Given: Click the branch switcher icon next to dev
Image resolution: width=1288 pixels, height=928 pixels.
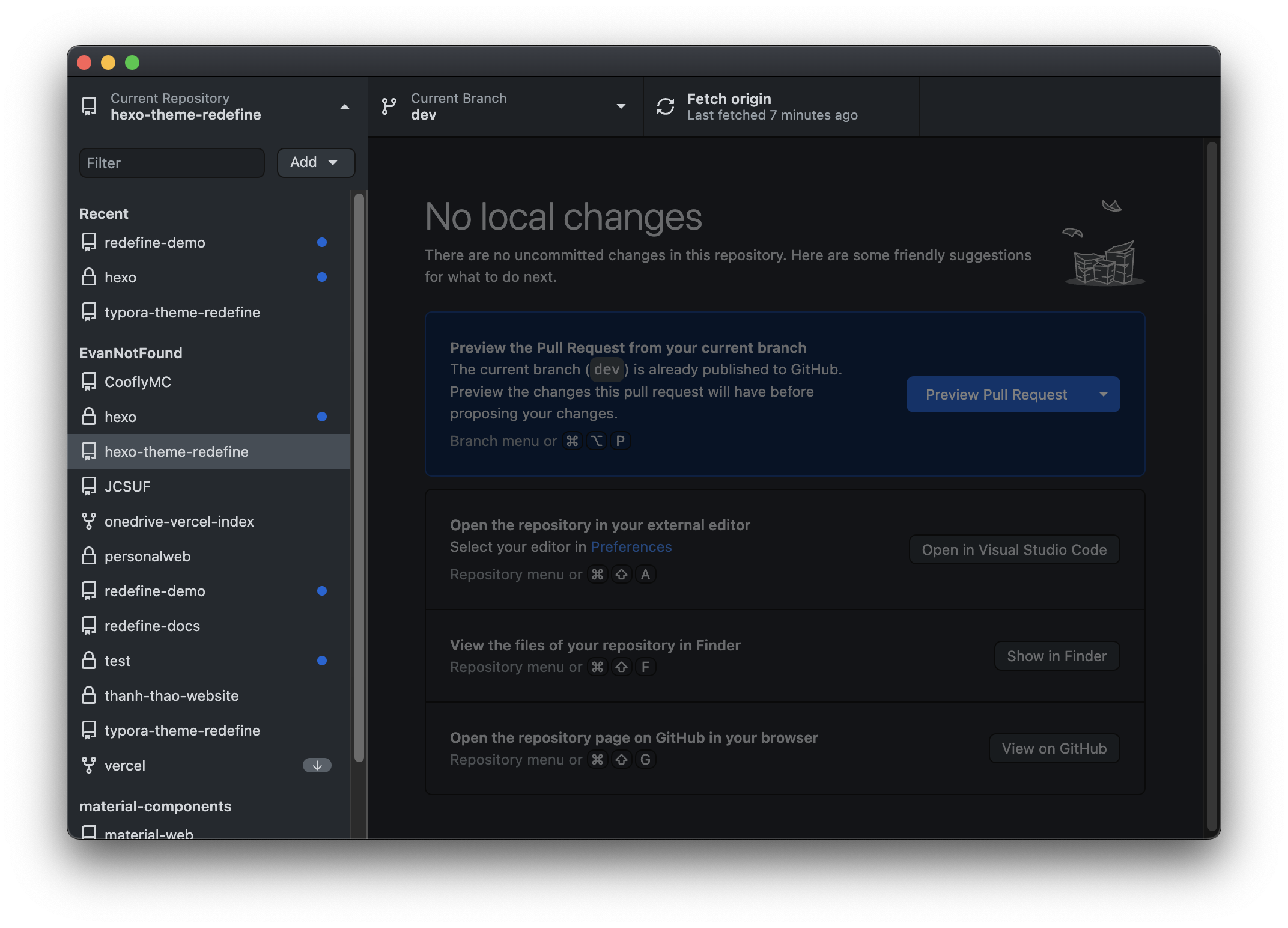Looking at the screenshot, I should (390, 105).
